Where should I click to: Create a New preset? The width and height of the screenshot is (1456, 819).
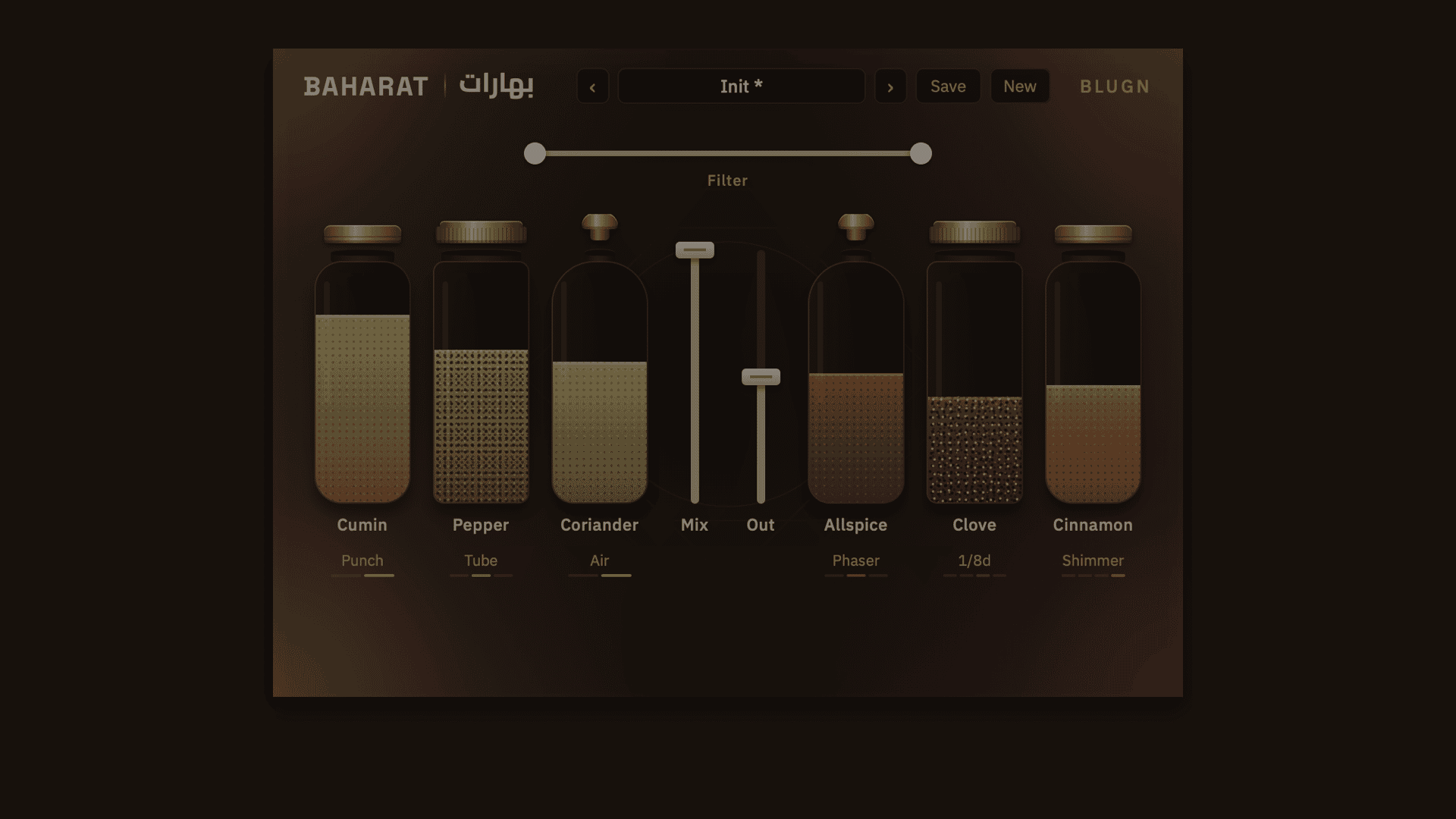(1020, 86)
